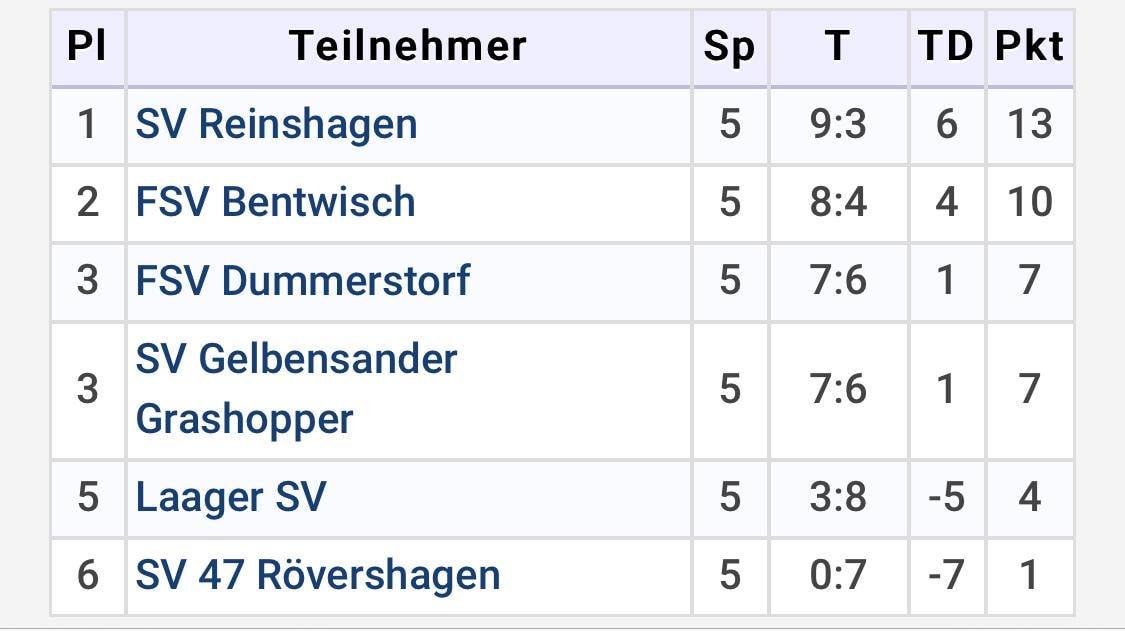
Task: Click the 3:8 goals cell
Action: pyautogui.click(x=838, y=497)
